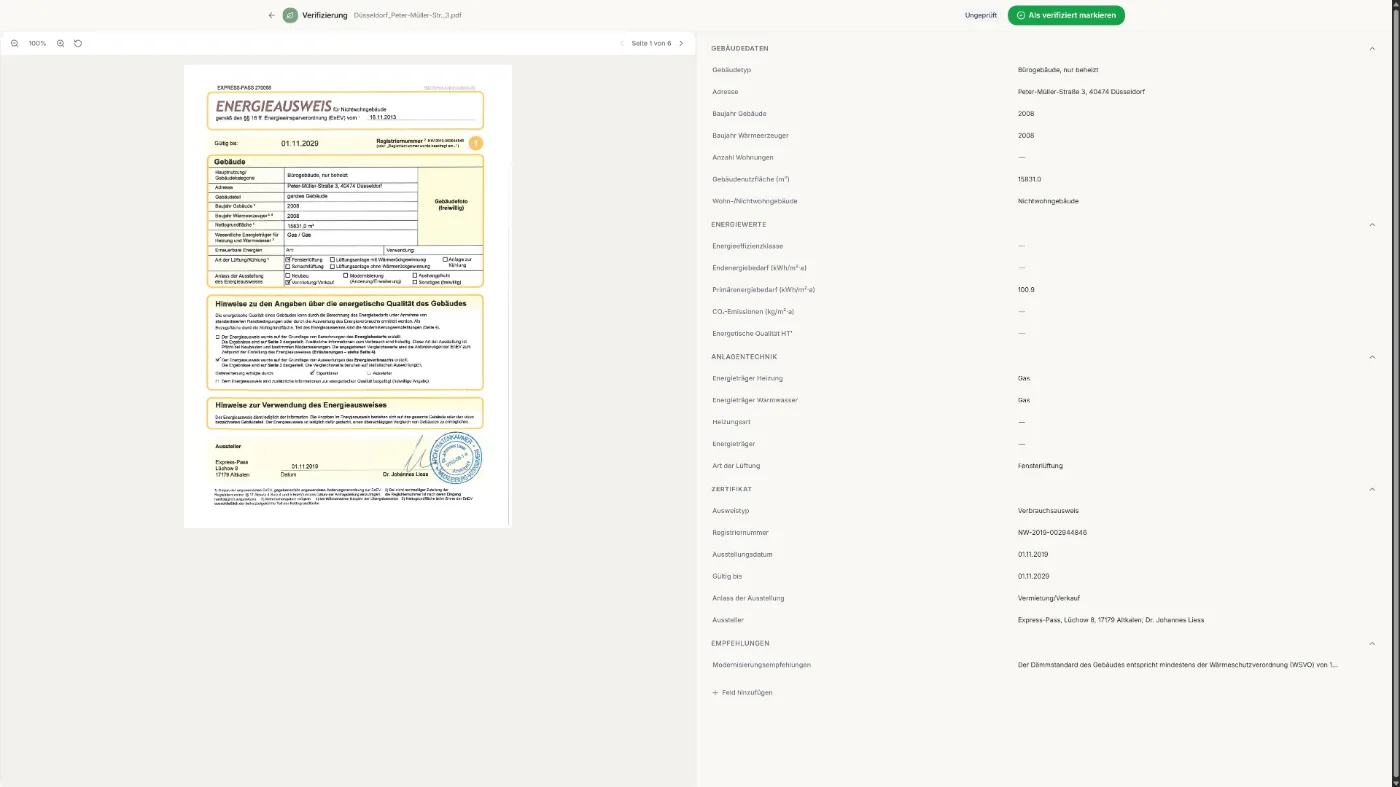Edit the 'Gültig bis' value 01.11.2029
Viewport: 1400px width, 787px height.
point(1032,576)
